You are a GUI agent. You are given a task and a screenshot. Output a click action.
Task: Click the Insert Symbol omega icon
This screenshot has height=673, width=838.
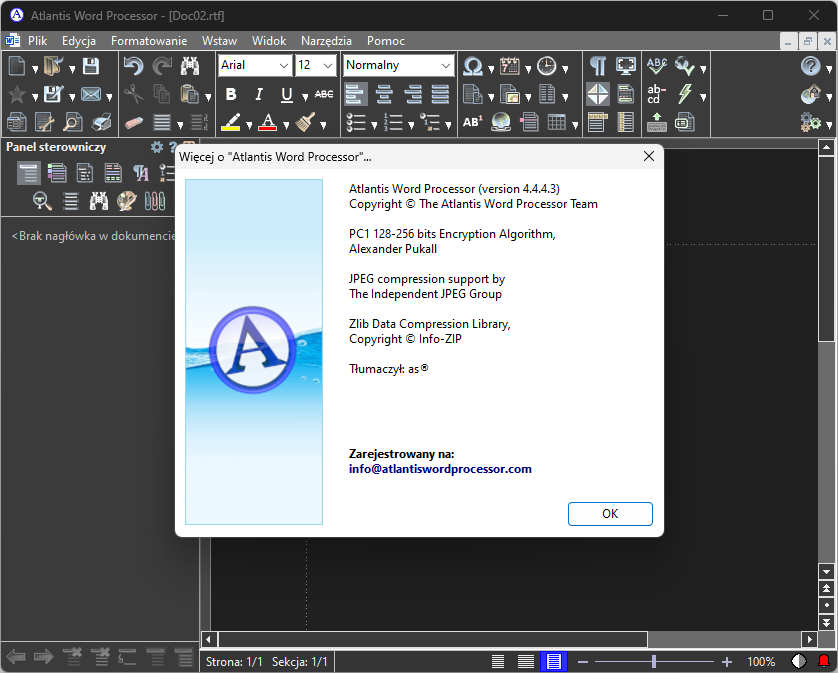[x=472, y=66]
